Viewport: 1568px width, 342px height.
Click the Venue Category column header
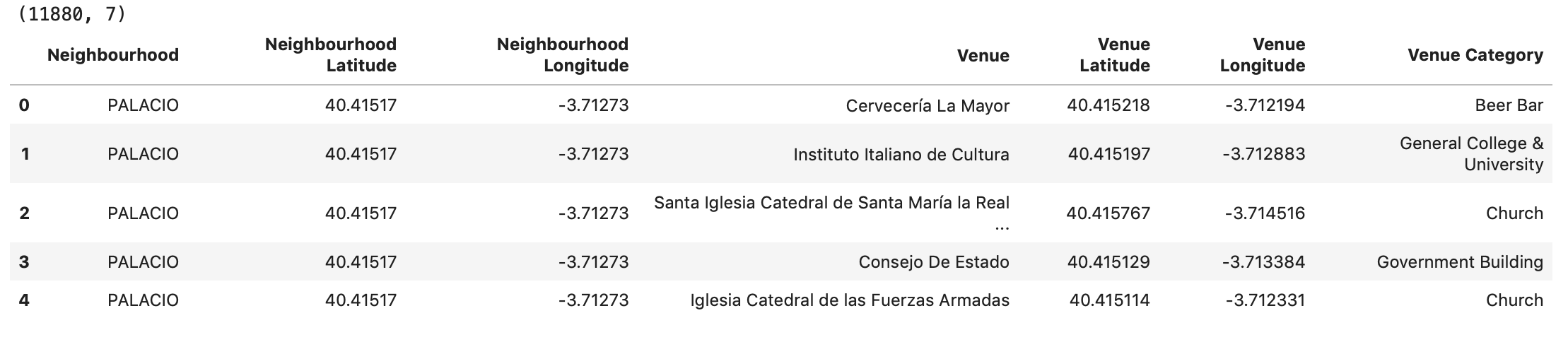click(x=1475, y=55)
